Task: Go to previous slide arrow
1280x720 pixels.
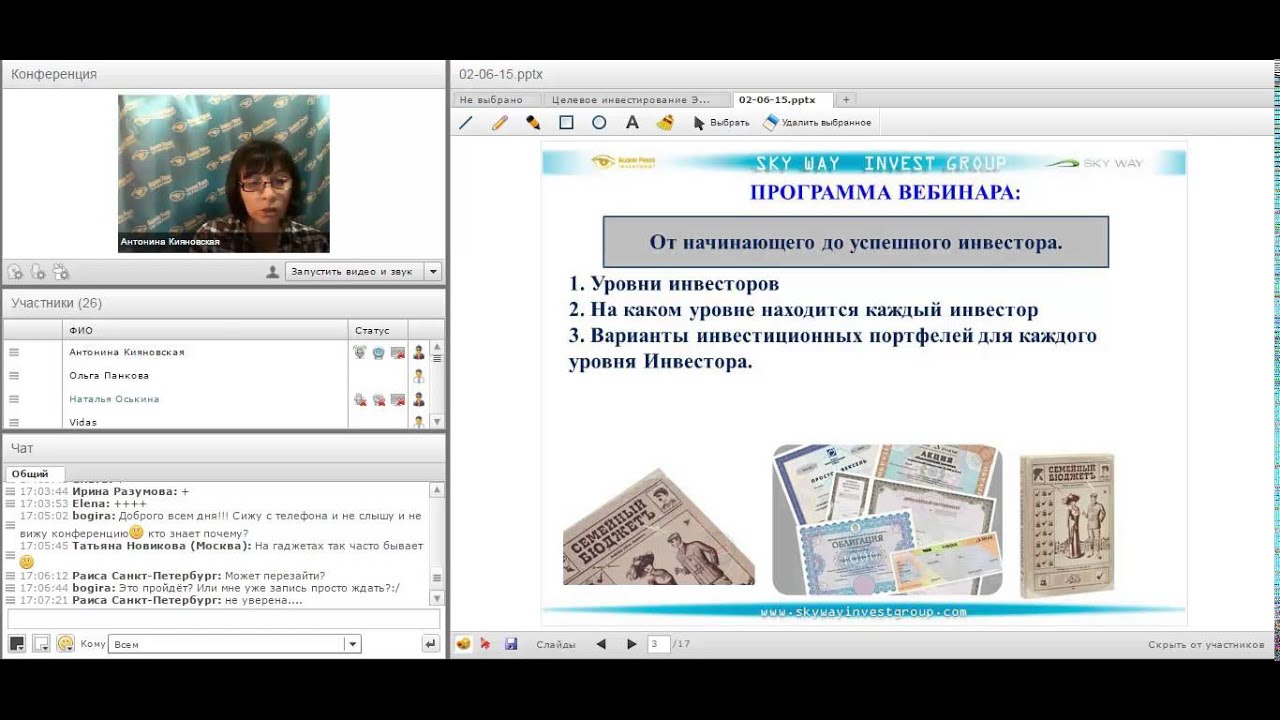Action: coord(601,644)
